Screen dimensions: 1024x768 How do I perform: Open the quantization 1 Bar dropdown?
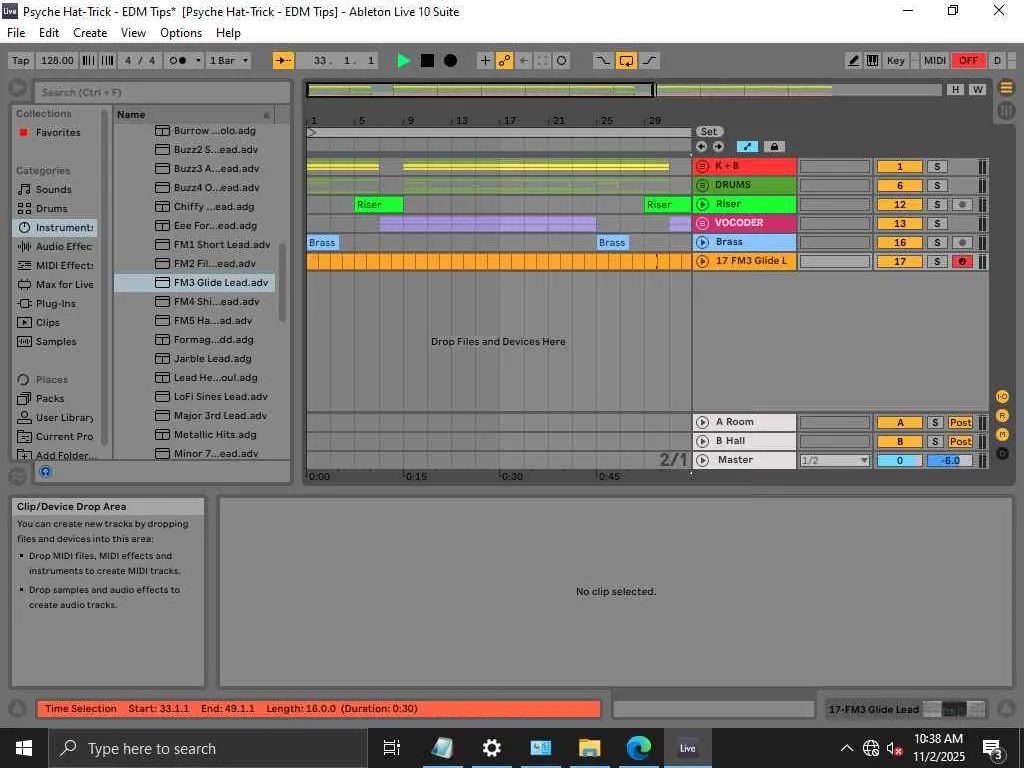point(229,61)
